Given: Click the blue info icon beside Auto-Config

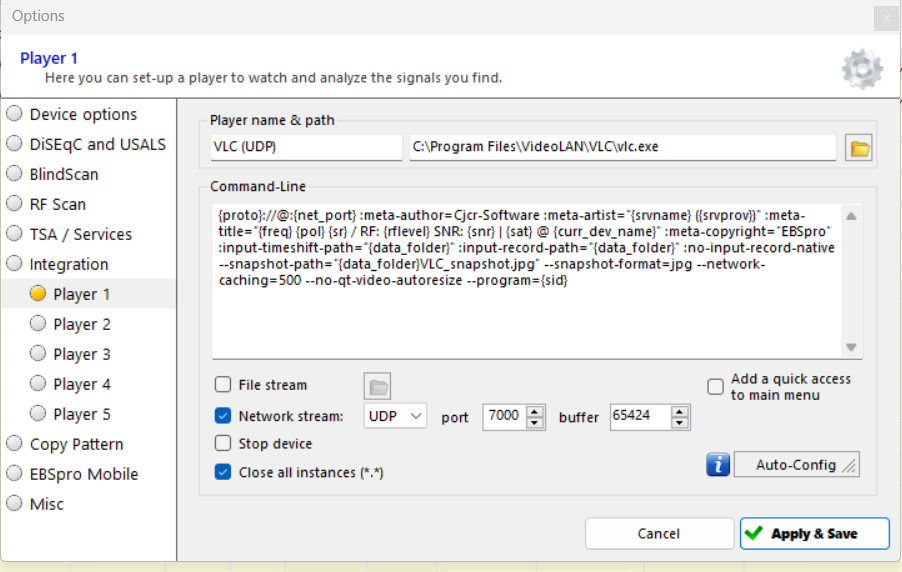Looking at the screenshot, I should click(718, 465).
